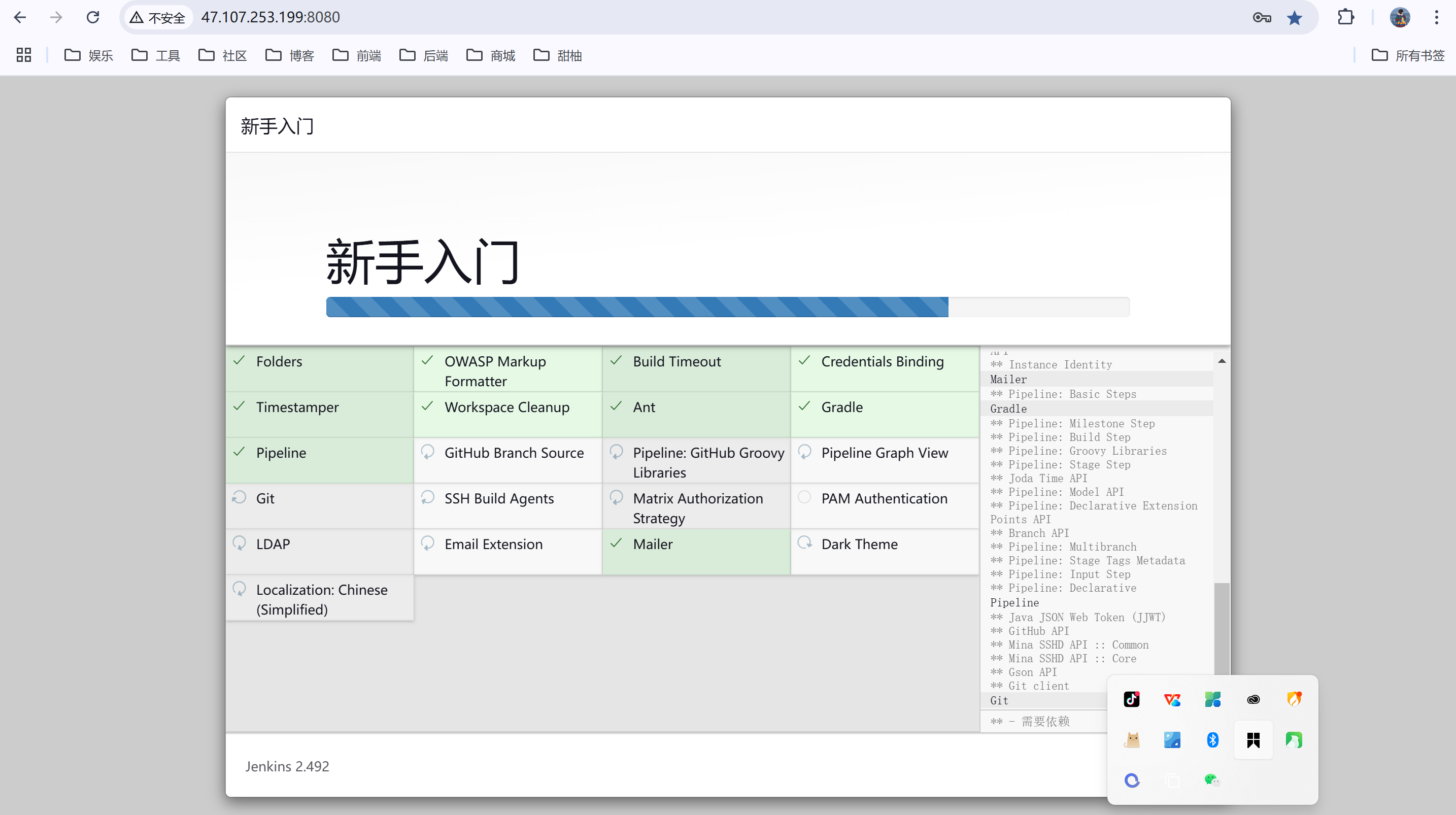
Task: Click the black bookmark-shaped tray icon
Action: [x=1253, y=740]
